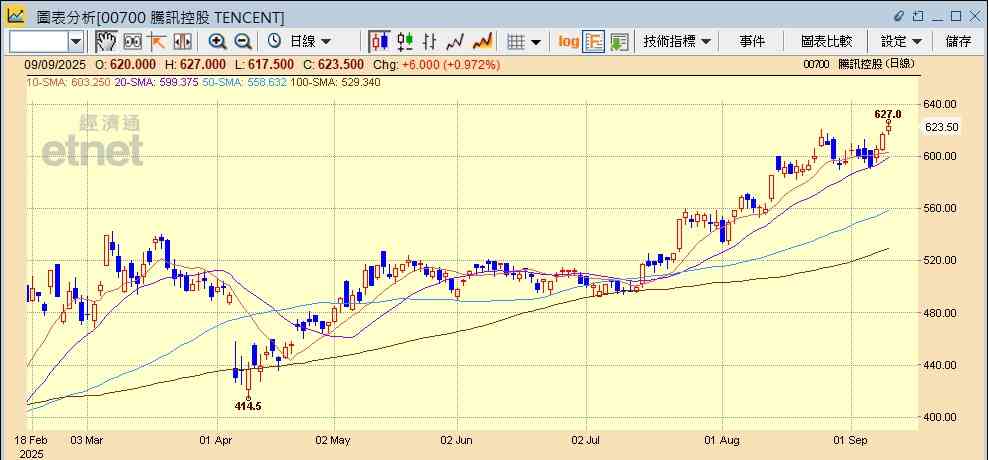
Task: Click the 儲存 button
Action: (x=959, y=42)
